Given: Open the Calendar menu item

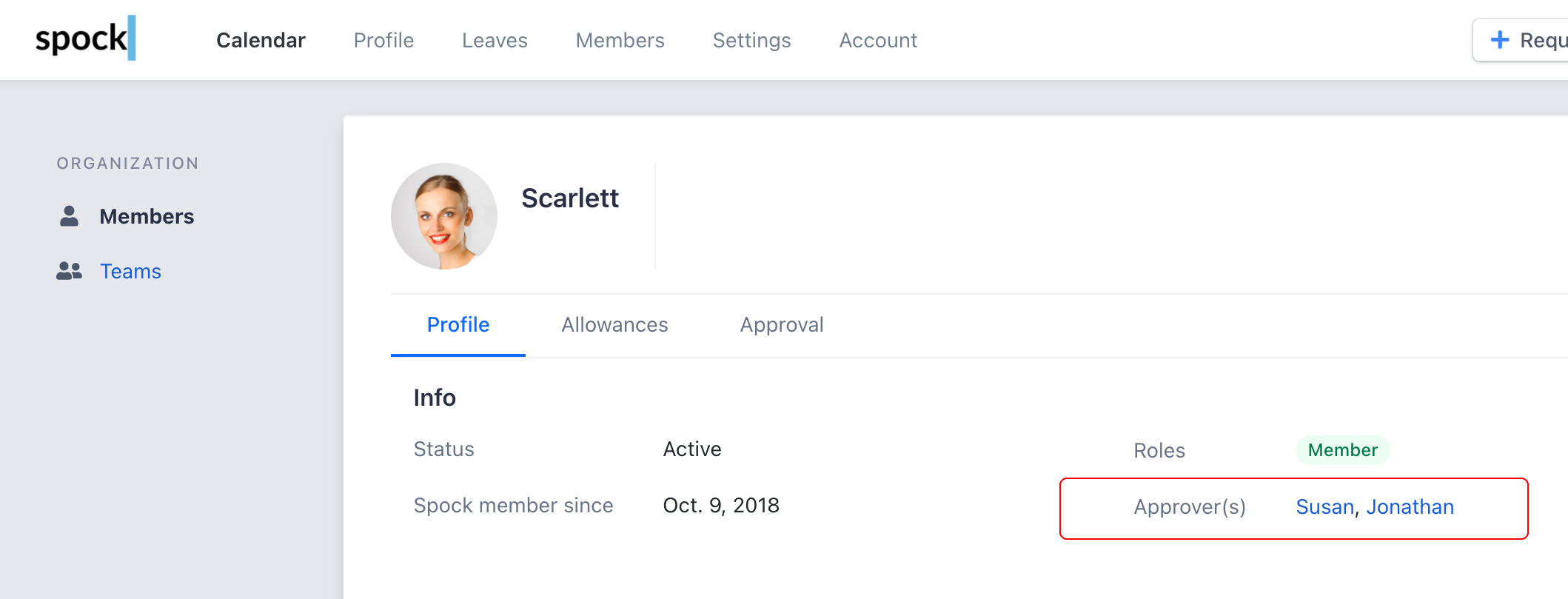Looking at the screenshot, I should [261, 40].
